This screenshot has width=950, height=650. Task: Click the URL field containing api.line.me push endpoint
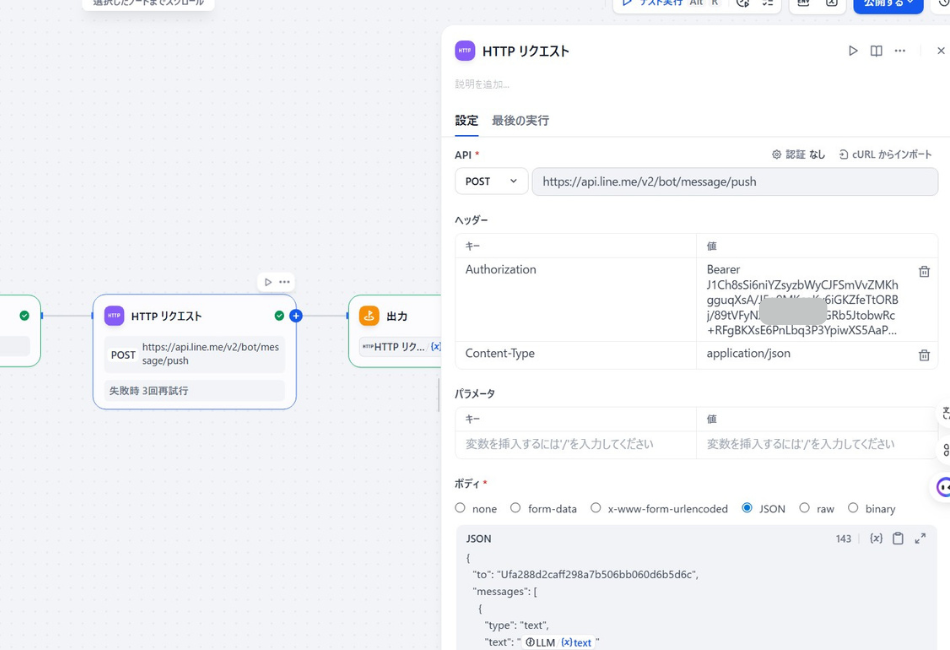point(735,181)
